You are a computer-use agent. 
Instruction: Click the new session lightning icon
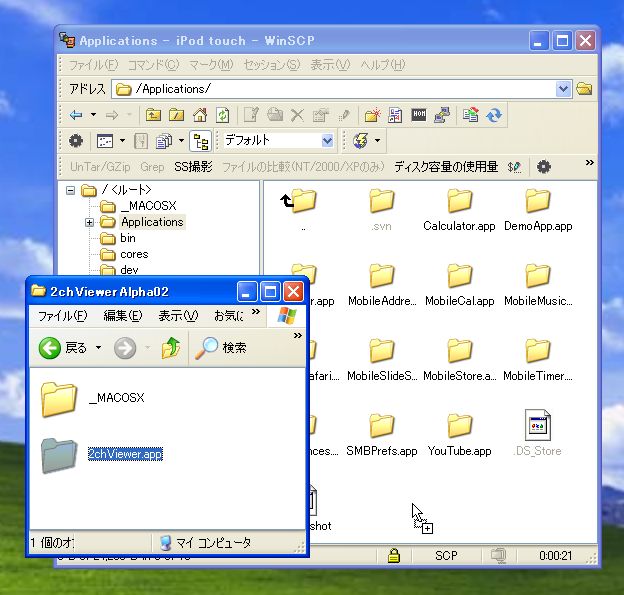pos(361,140)
